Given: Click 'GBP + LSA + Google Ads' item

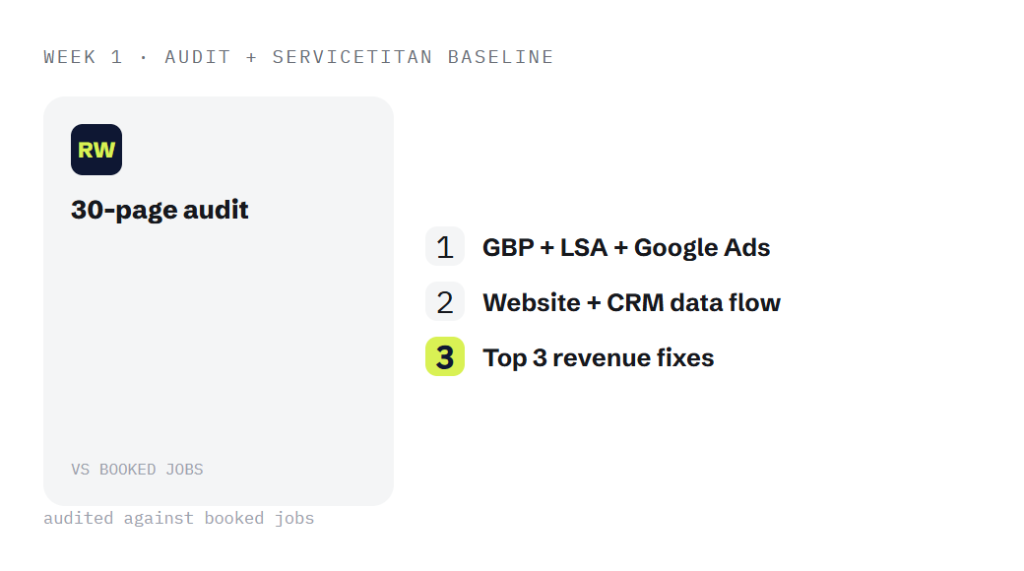Looking at the screenshot, I should 626,248.
